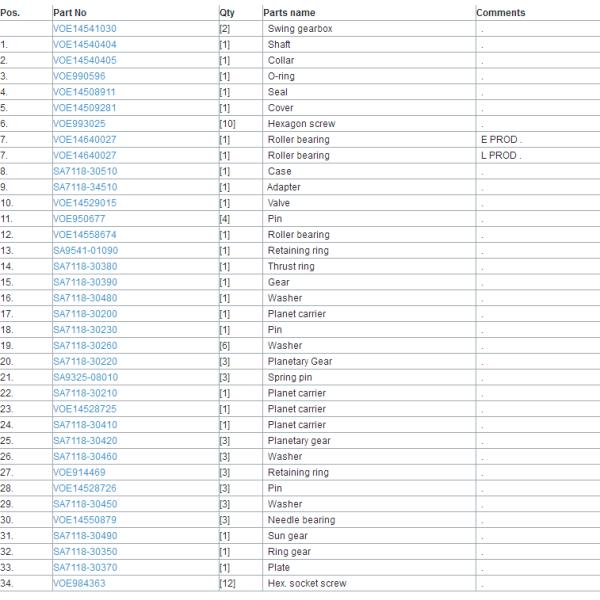The height and width of the screenshot is (600, 600).
Task: Click the VOE14540404 Shaft part number
Action: click(x=84, y=45)
